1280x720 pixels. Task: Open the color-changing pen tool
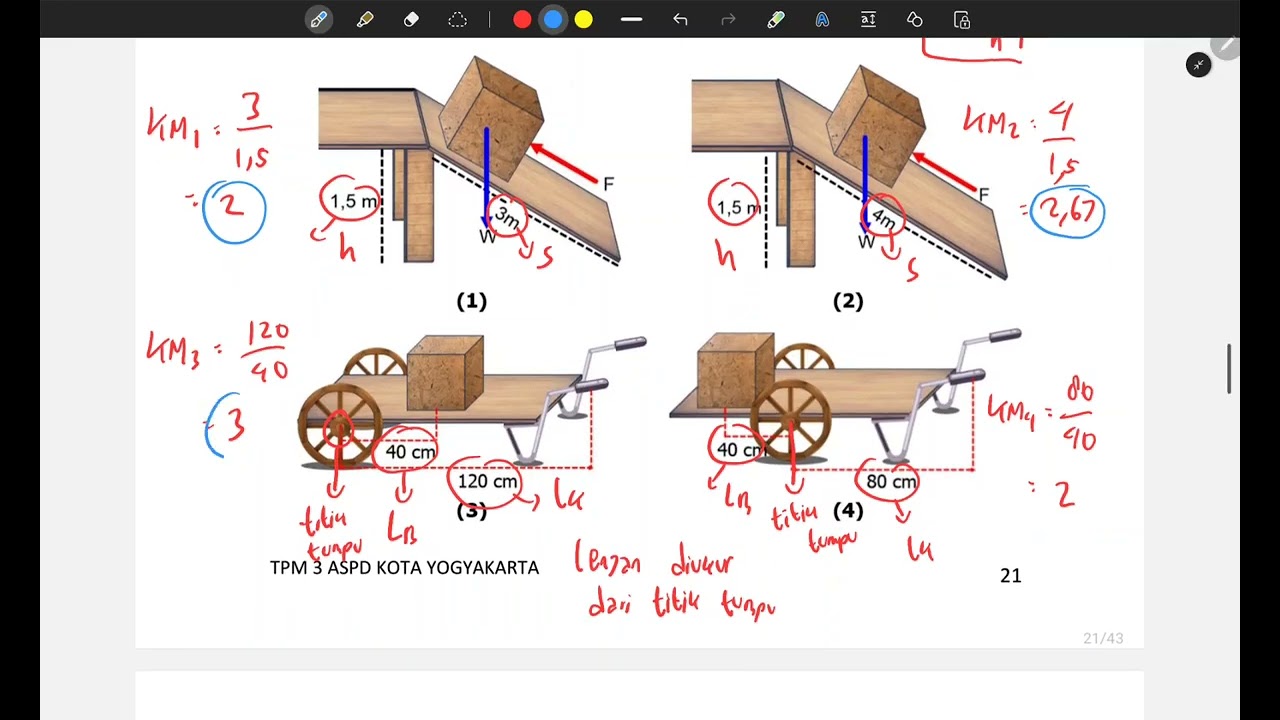(x=776, y=20)
